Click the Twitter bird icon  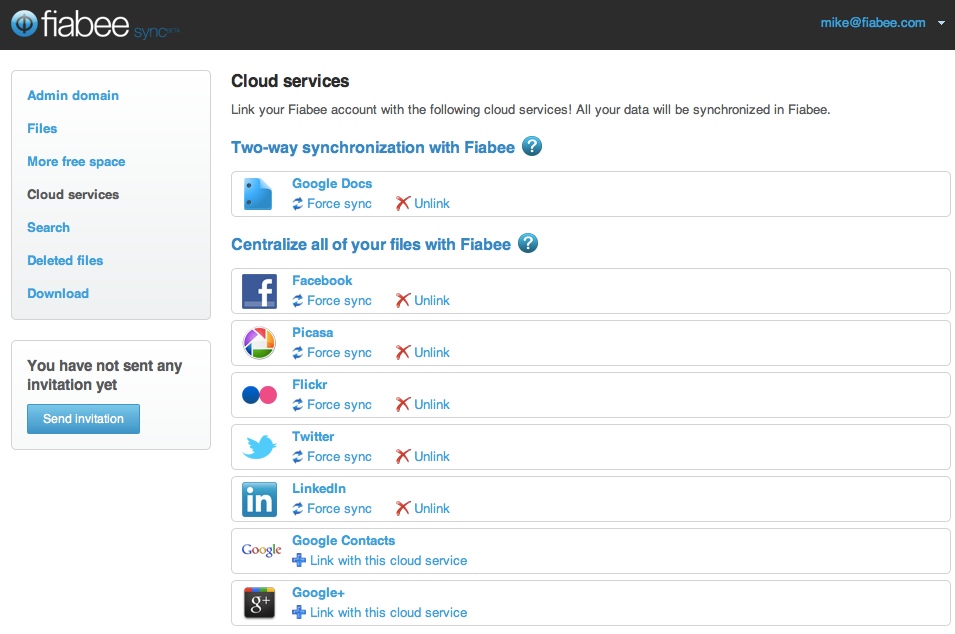259,447
